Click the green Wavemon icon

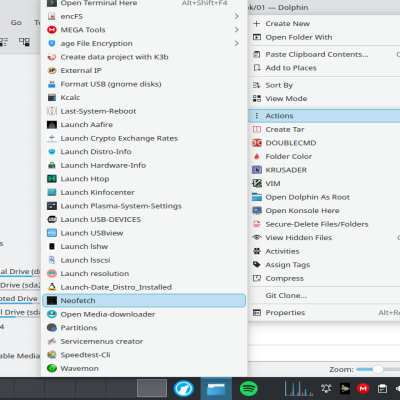(52, 368)
